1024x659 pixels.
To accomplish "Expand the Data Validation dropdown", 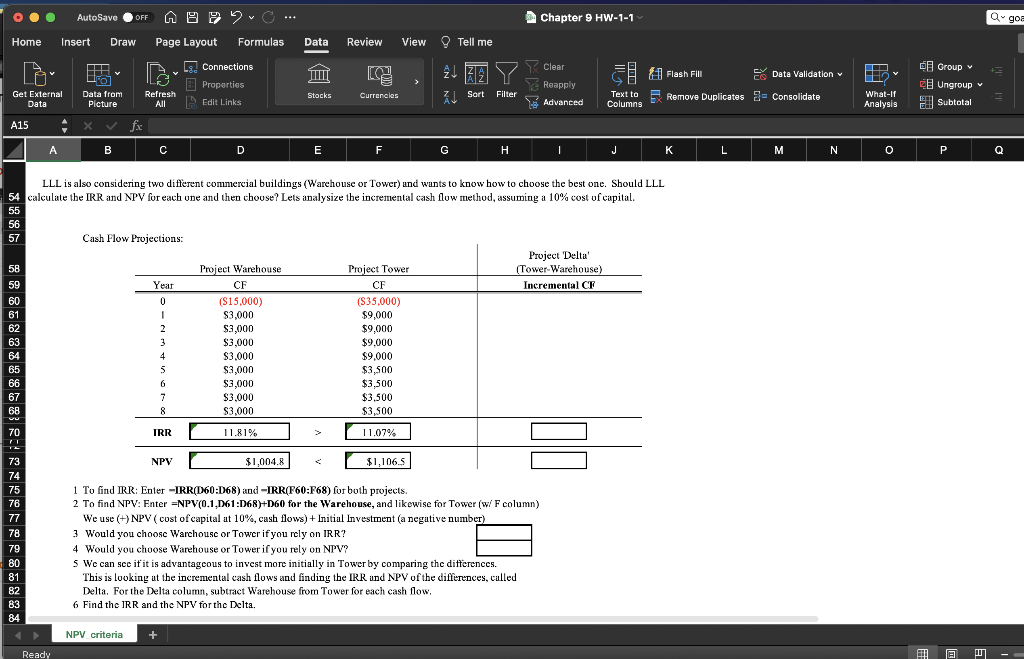I will (x=839, y=74).
